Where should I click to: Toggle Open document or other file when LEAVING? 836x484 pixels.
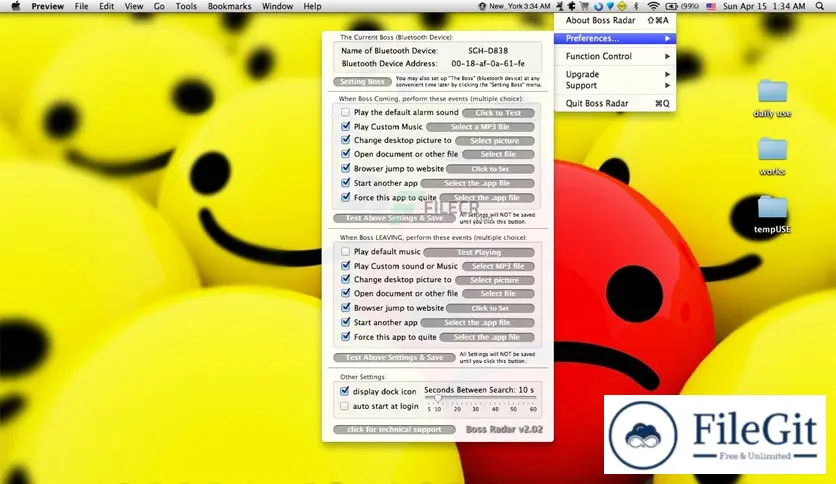(x=345, y=293)
